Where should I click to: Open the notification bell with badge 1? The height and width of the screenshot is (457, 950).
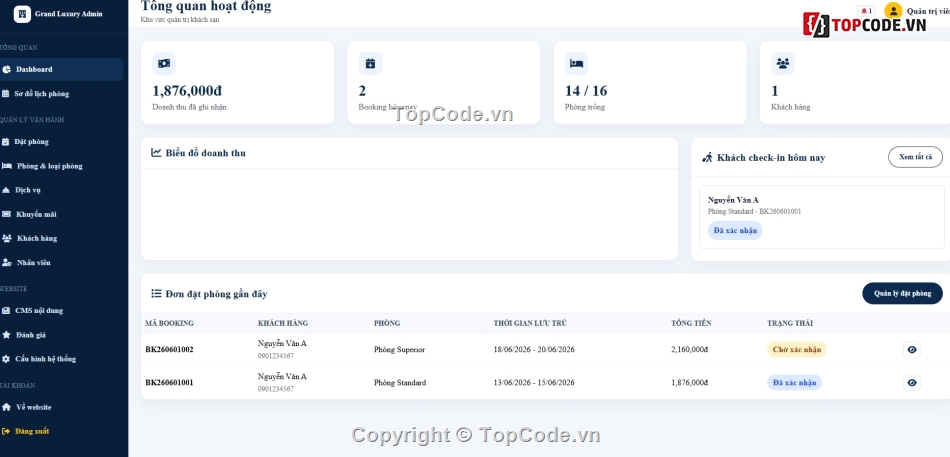tap(866, 11)
